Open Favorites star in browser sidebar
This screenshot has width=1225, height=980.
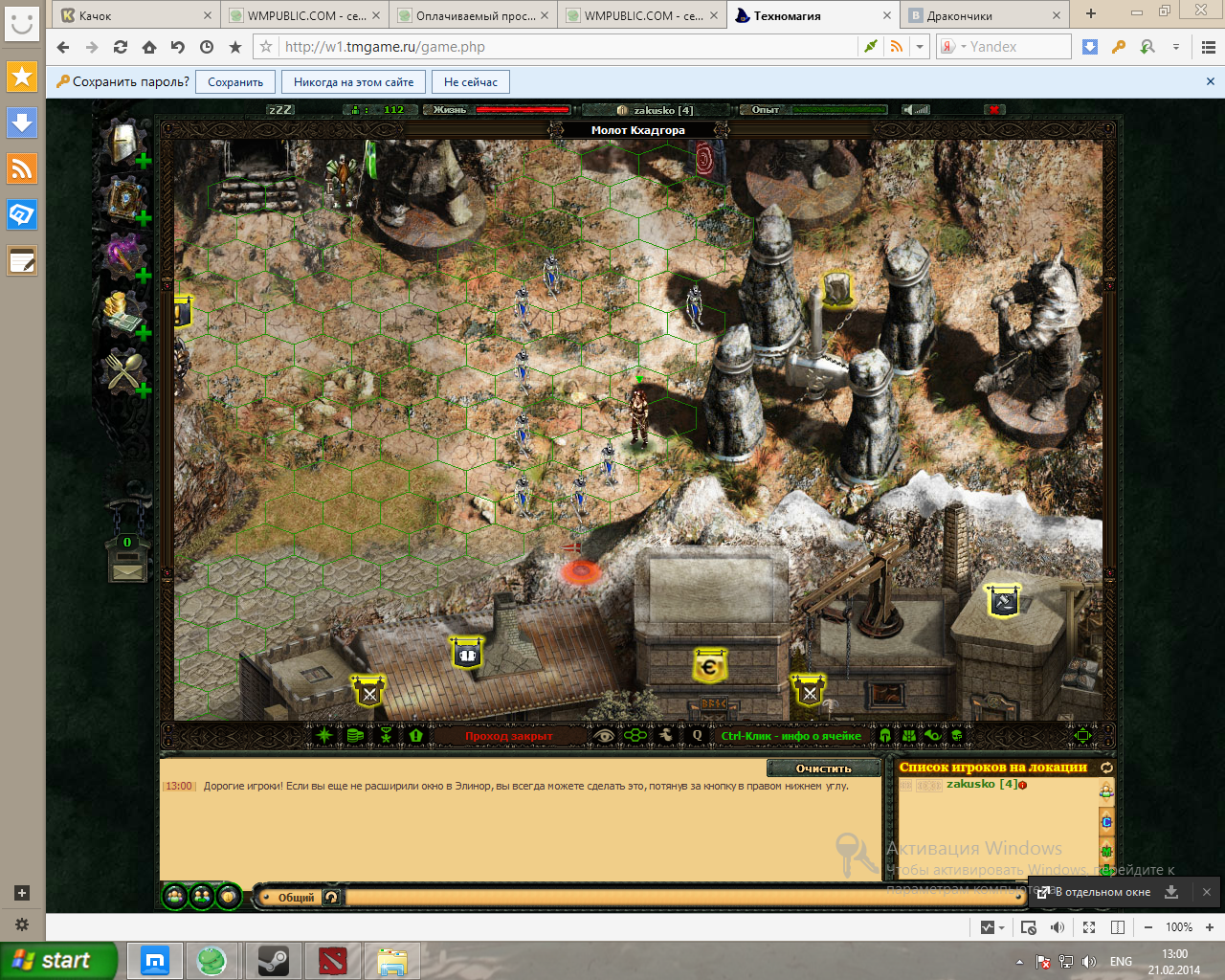[22, 77]
